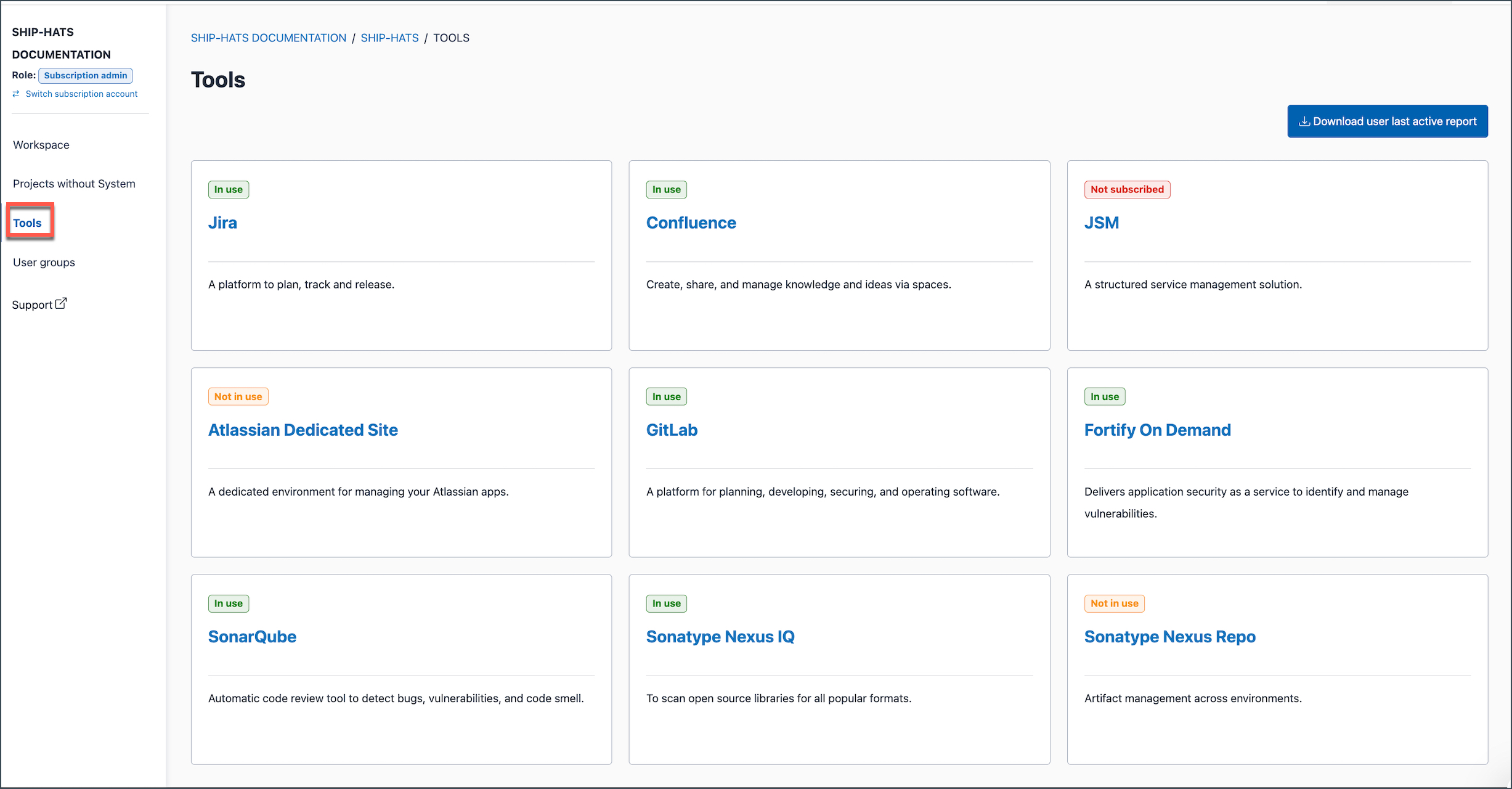Click the TOOLS breadcrumb text

click(451, 38)
